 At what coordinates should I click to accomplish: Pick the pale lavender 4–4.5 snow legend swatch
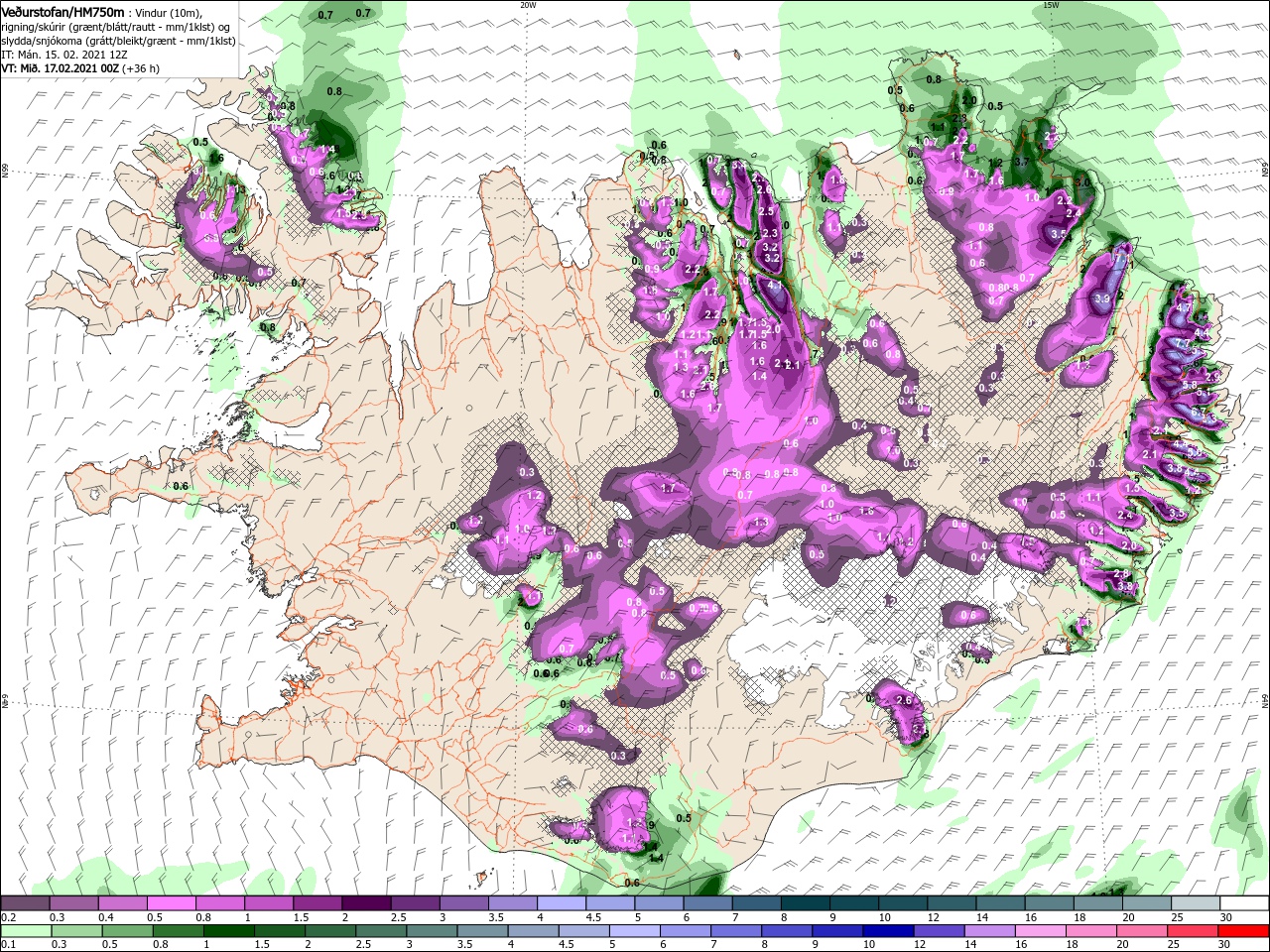pyautogui.click(x=561, y=903)
